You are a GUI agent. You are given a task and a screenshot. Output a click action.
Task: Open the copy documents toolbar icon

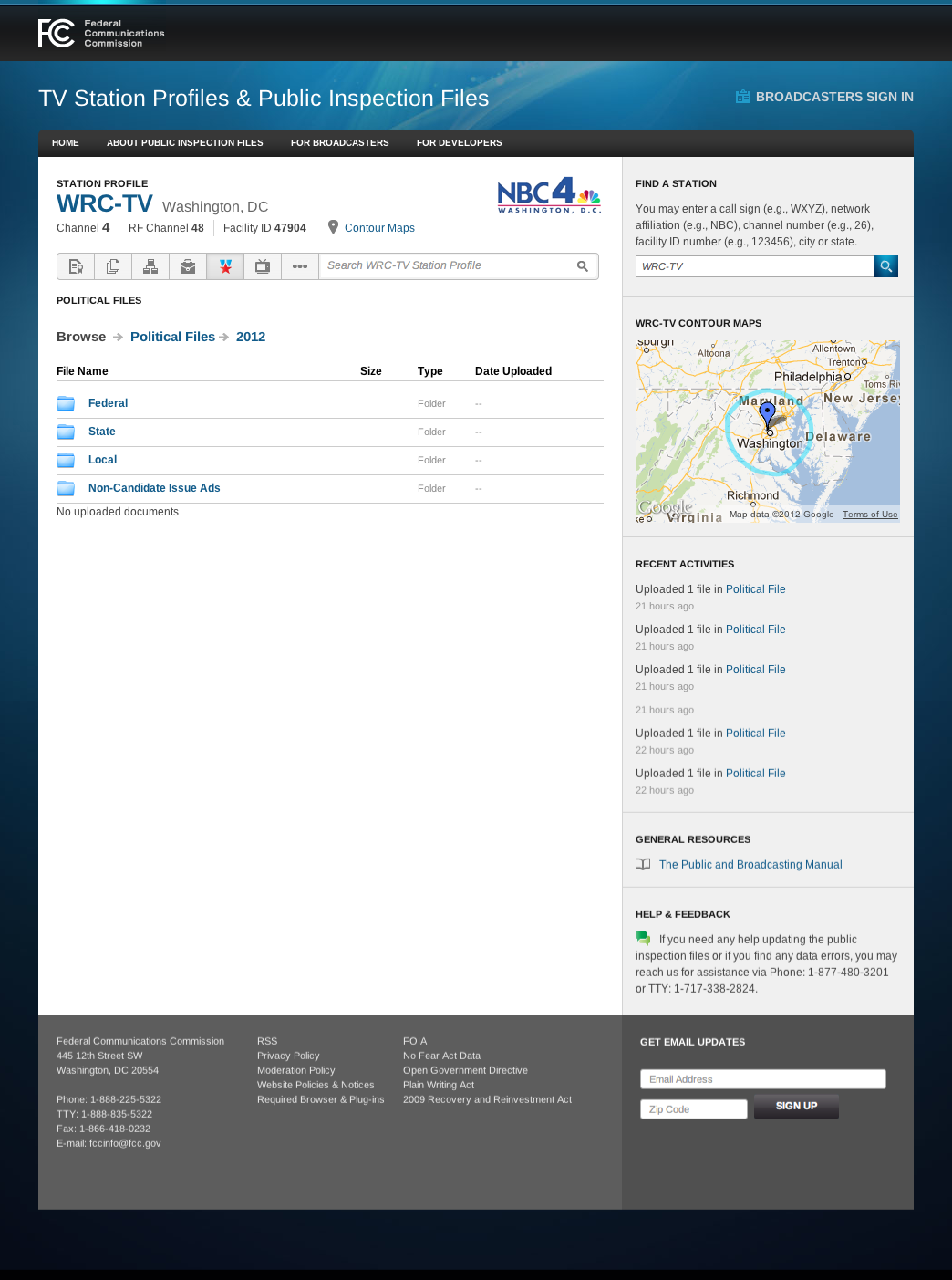113,266
